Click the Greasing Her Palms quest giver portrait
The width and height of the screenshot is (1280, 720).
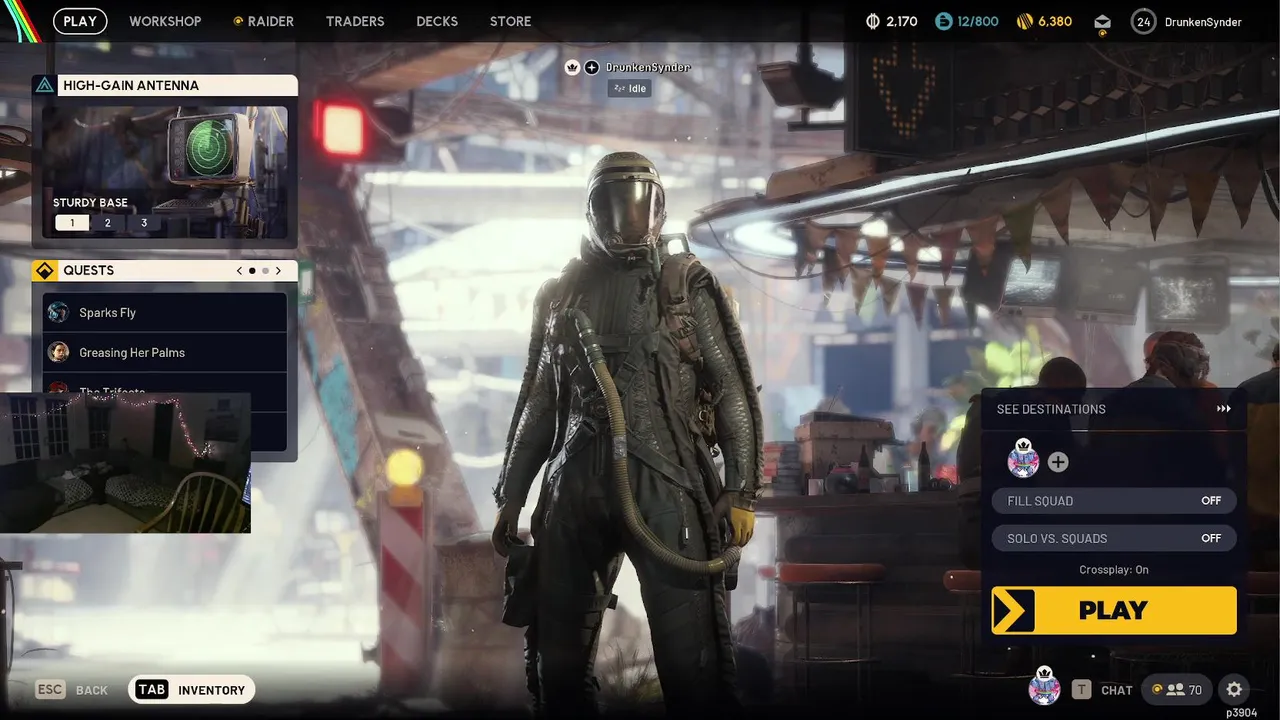pyautogui.click(x=59, y=352)
